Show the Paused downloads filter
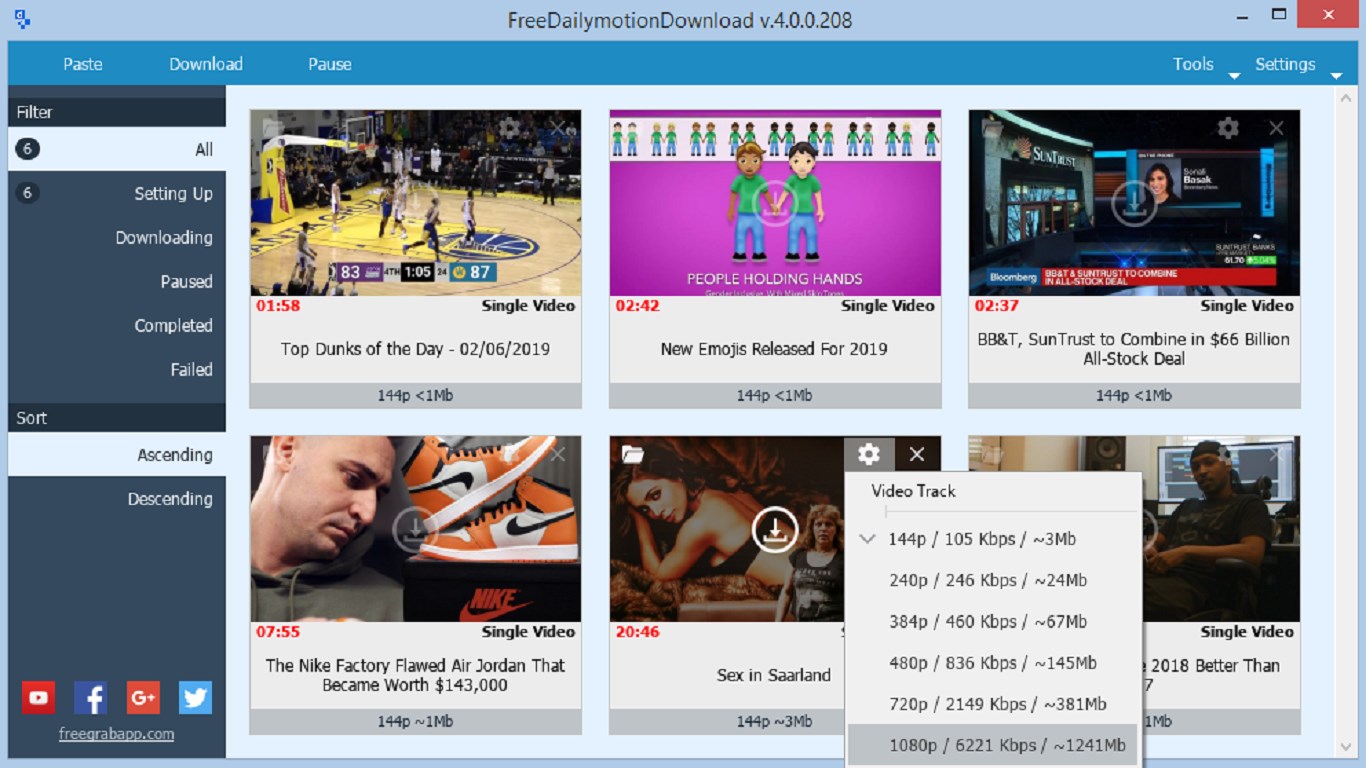 [117, 281]
